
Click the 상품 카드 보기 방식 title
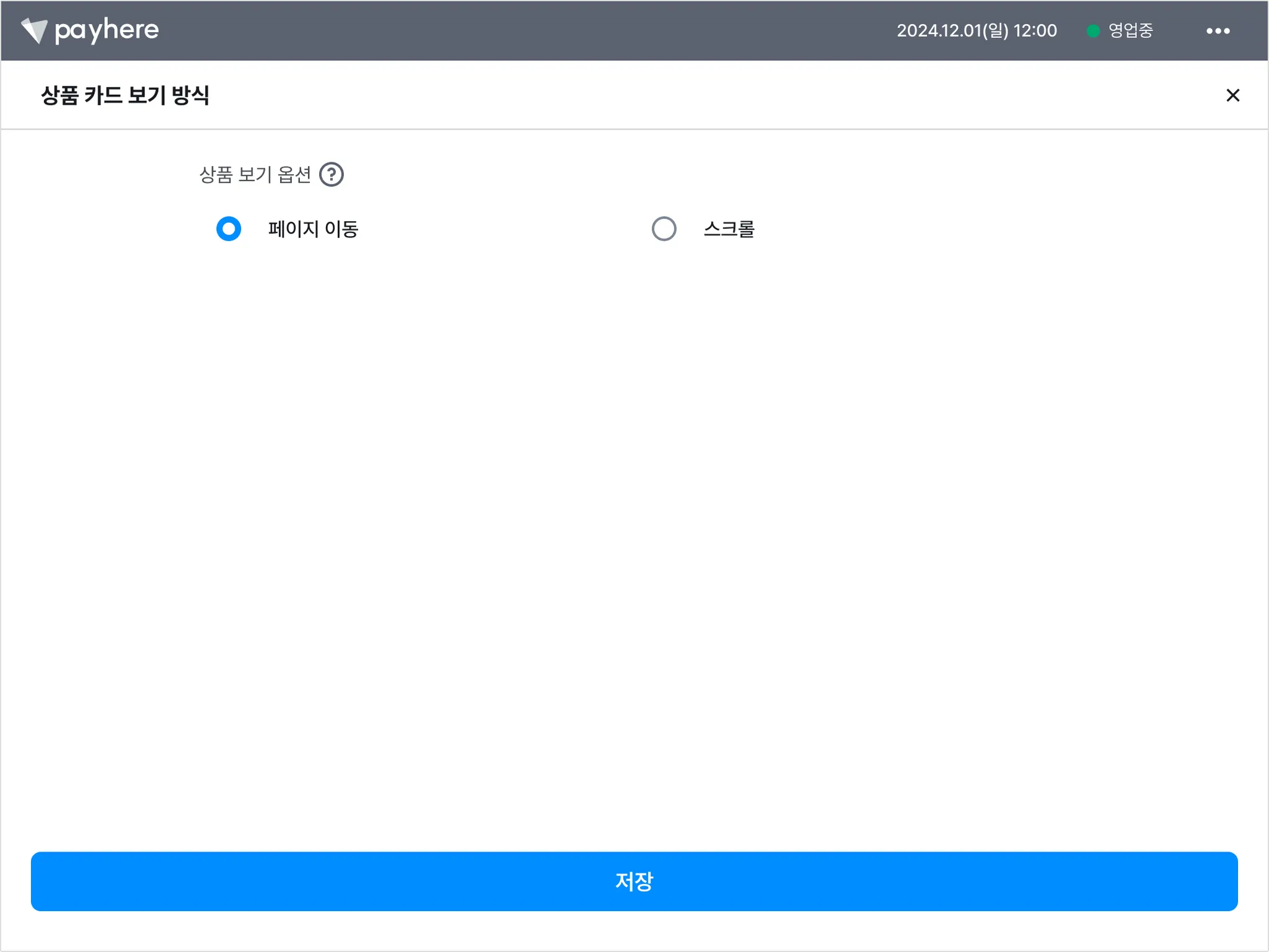pos(125,95)
